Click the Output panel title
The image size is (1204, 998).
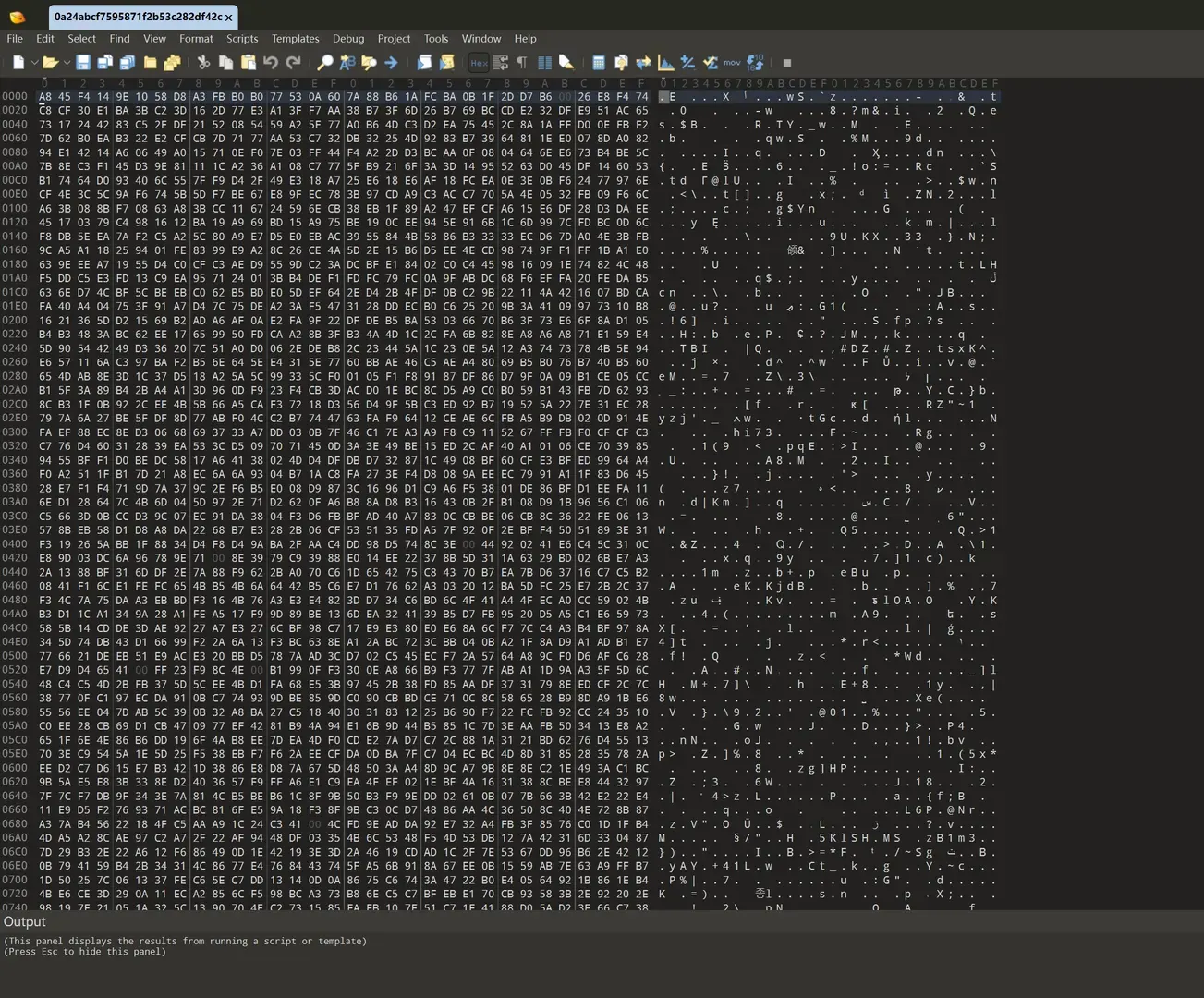click(x=24, y=921)
